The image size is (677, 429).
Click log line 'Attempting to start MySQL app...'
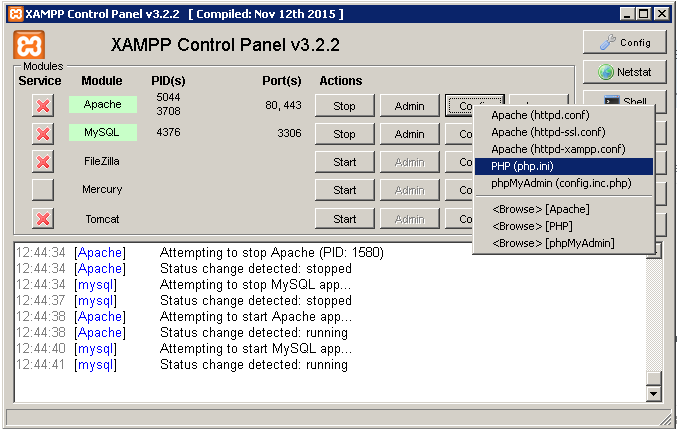pyautogui.click(x=256, y=349)
